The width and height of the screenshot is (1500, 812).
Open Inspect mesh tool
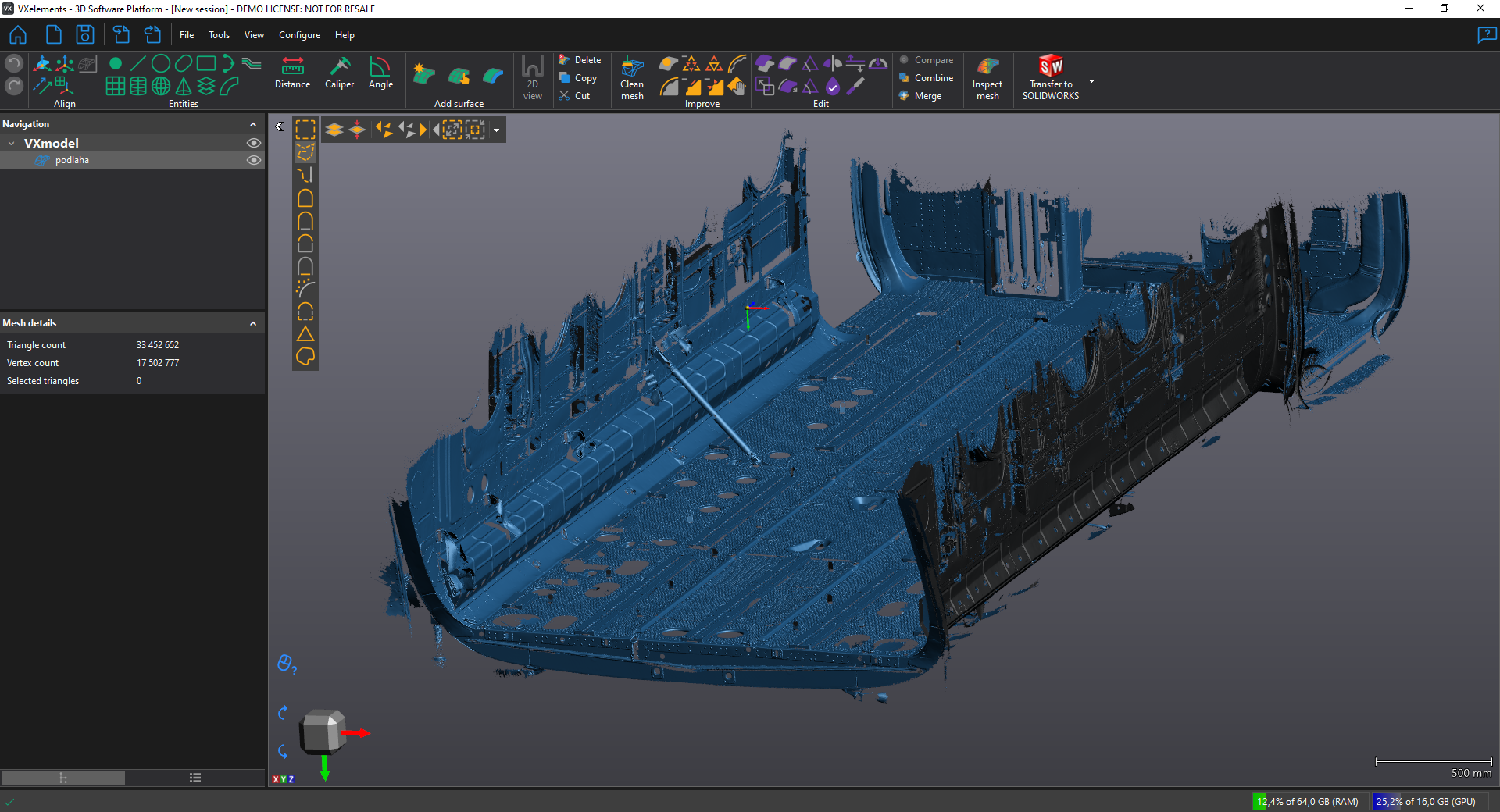tap(987, 77)
